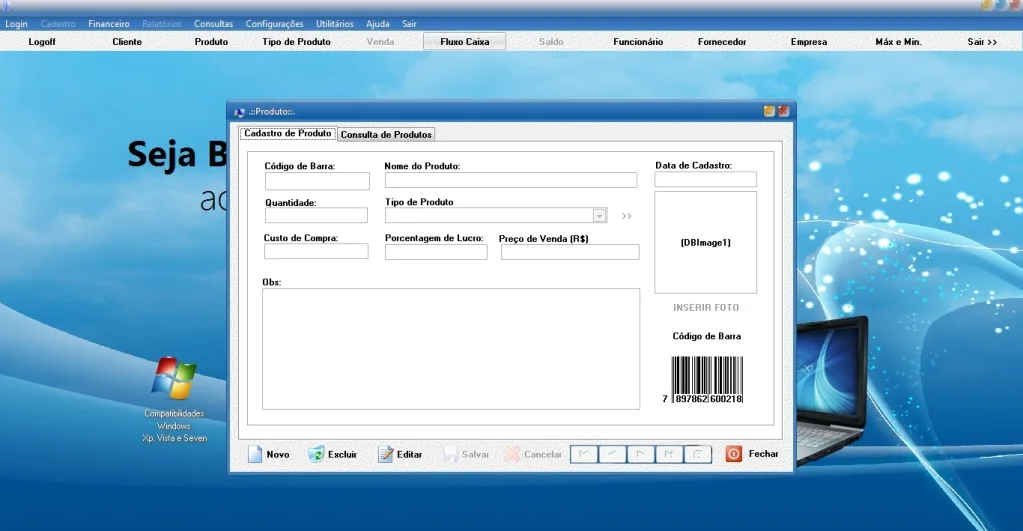This screenshot has width=1023, height=531.
Task: Click the Fechar close button with red icon
Action: 752,454
